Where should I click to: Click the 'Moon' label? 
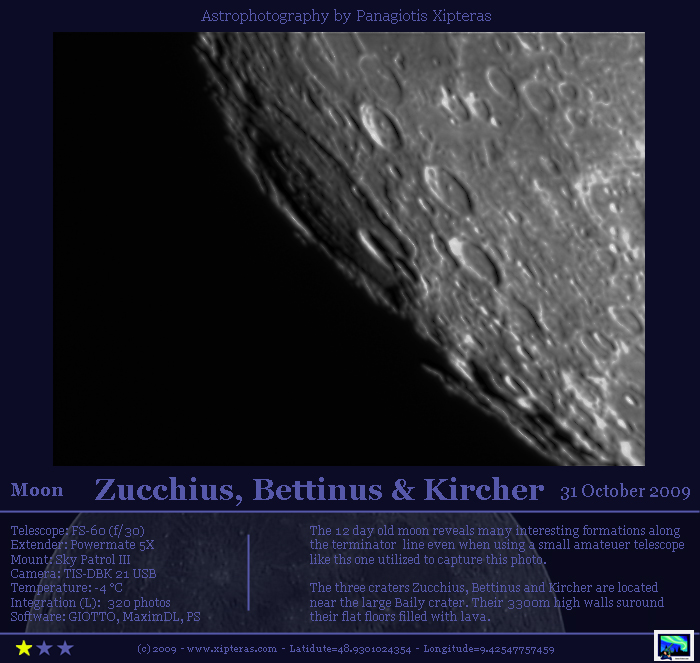pos(37,490)
